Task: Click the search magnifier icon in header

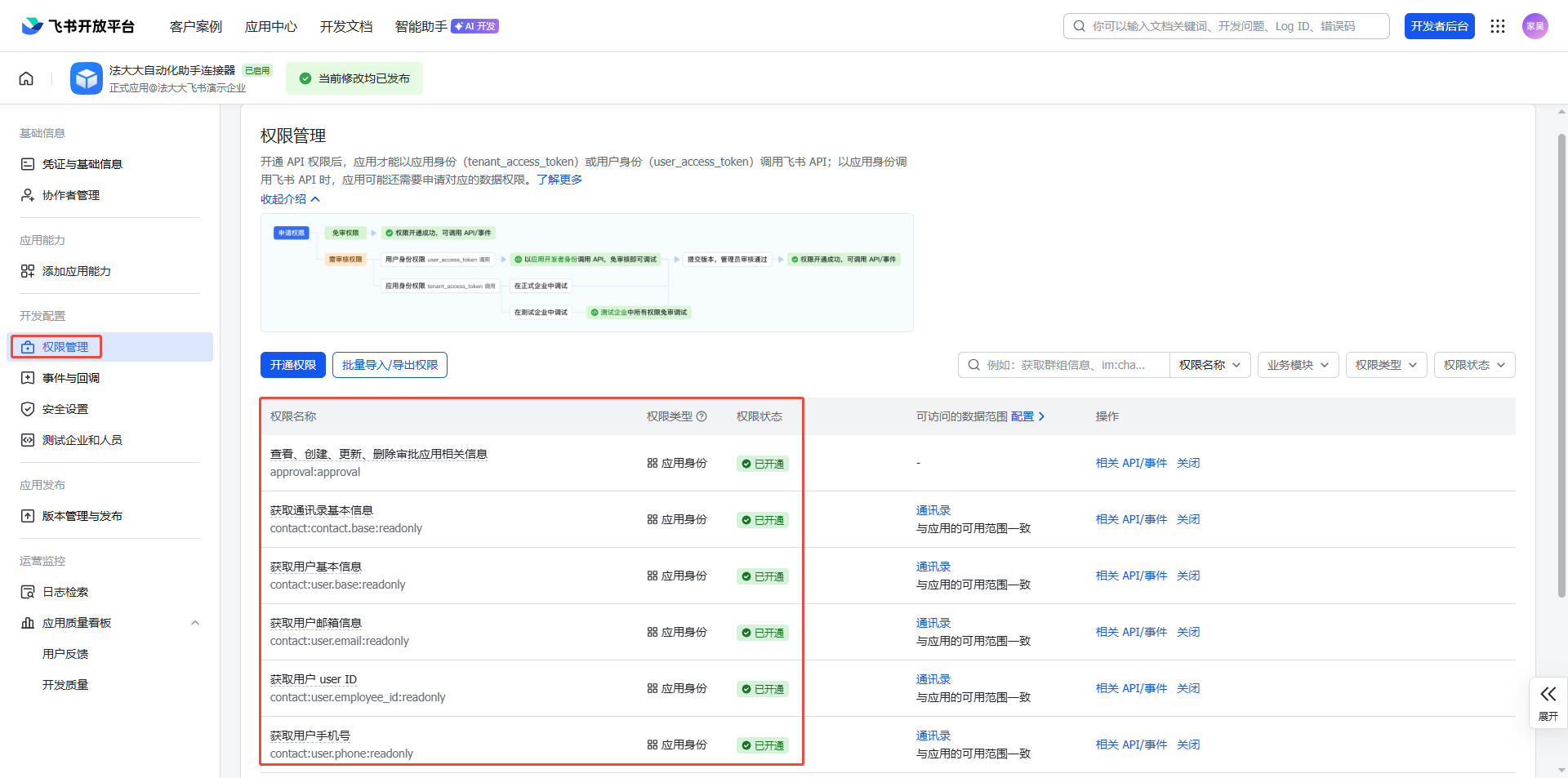Action: click(1080, 26)
